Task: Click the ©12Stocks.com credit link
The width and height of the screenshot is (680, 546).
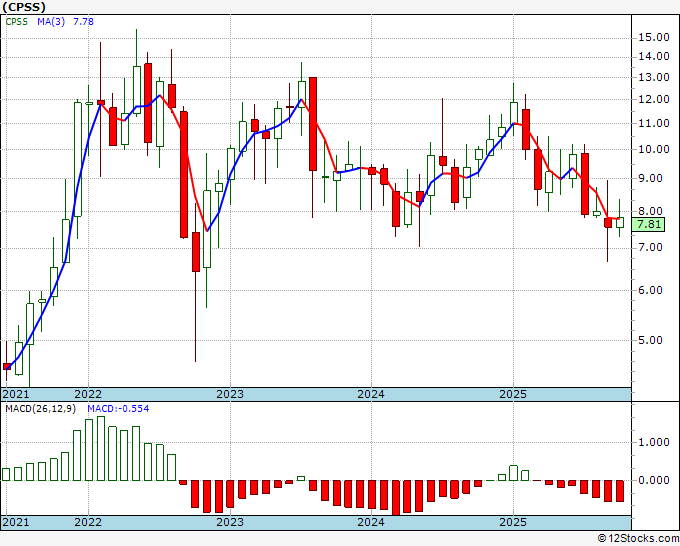Action: [638, 539]
